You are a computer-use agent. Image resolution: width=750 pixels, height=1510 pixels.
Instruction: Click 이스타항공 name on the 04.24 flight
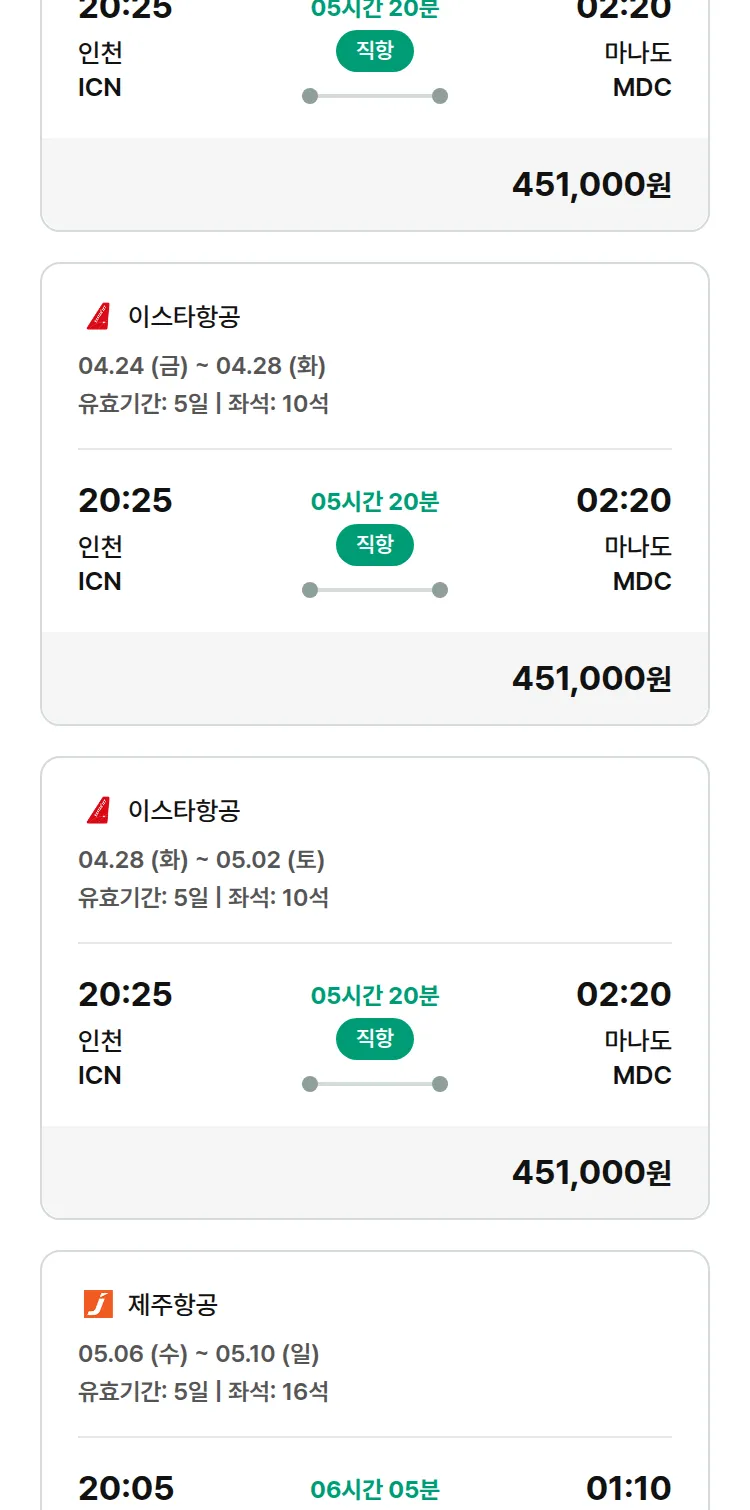pyautogui.click(x=184, y=316)
